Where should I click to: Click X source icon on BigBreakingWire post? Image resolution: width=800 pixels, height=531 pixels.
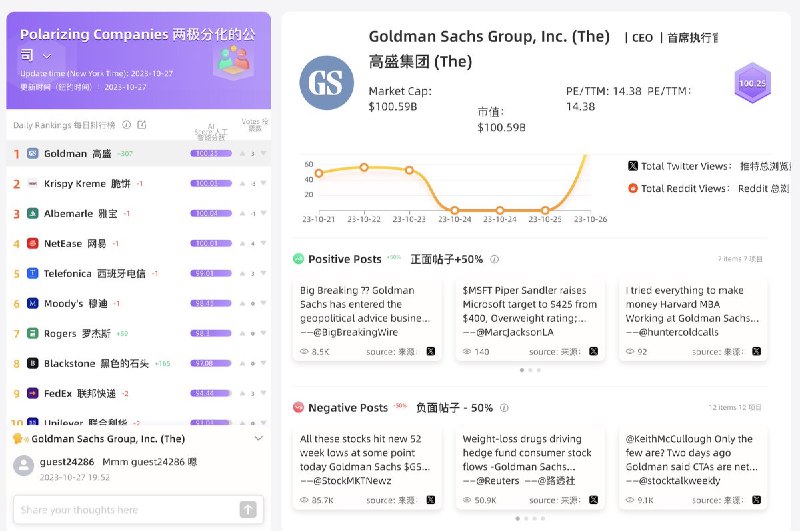click(x=431, y=351)
